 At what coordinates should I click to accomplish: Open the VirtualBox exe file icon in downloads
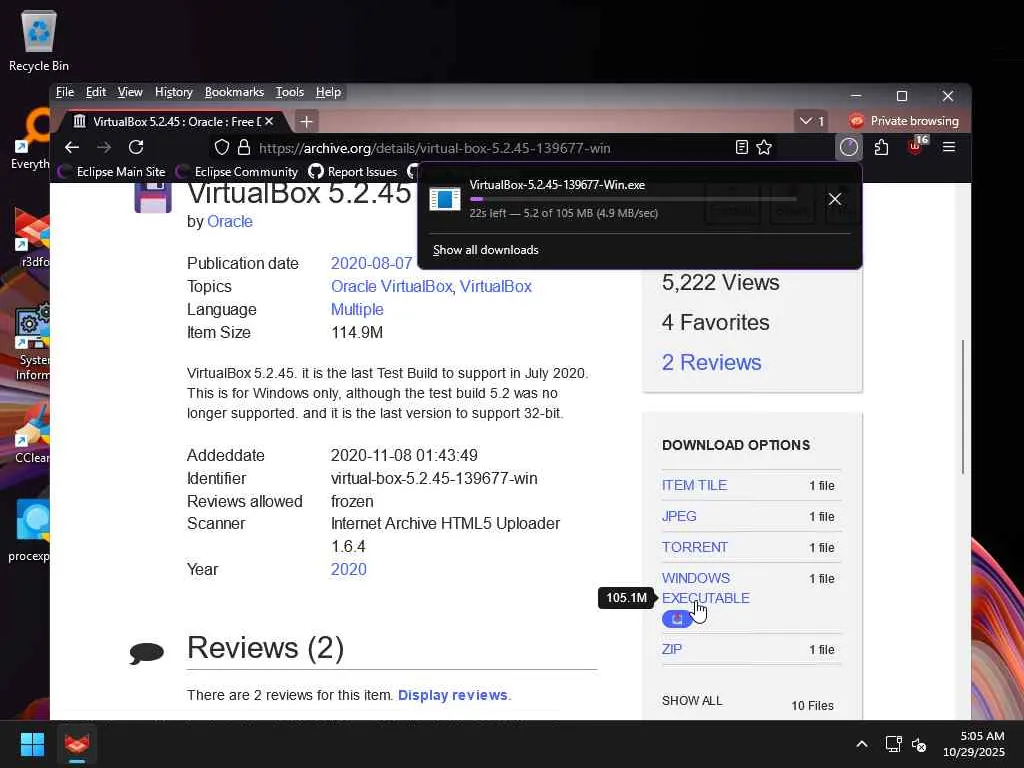tap(445, 199)
